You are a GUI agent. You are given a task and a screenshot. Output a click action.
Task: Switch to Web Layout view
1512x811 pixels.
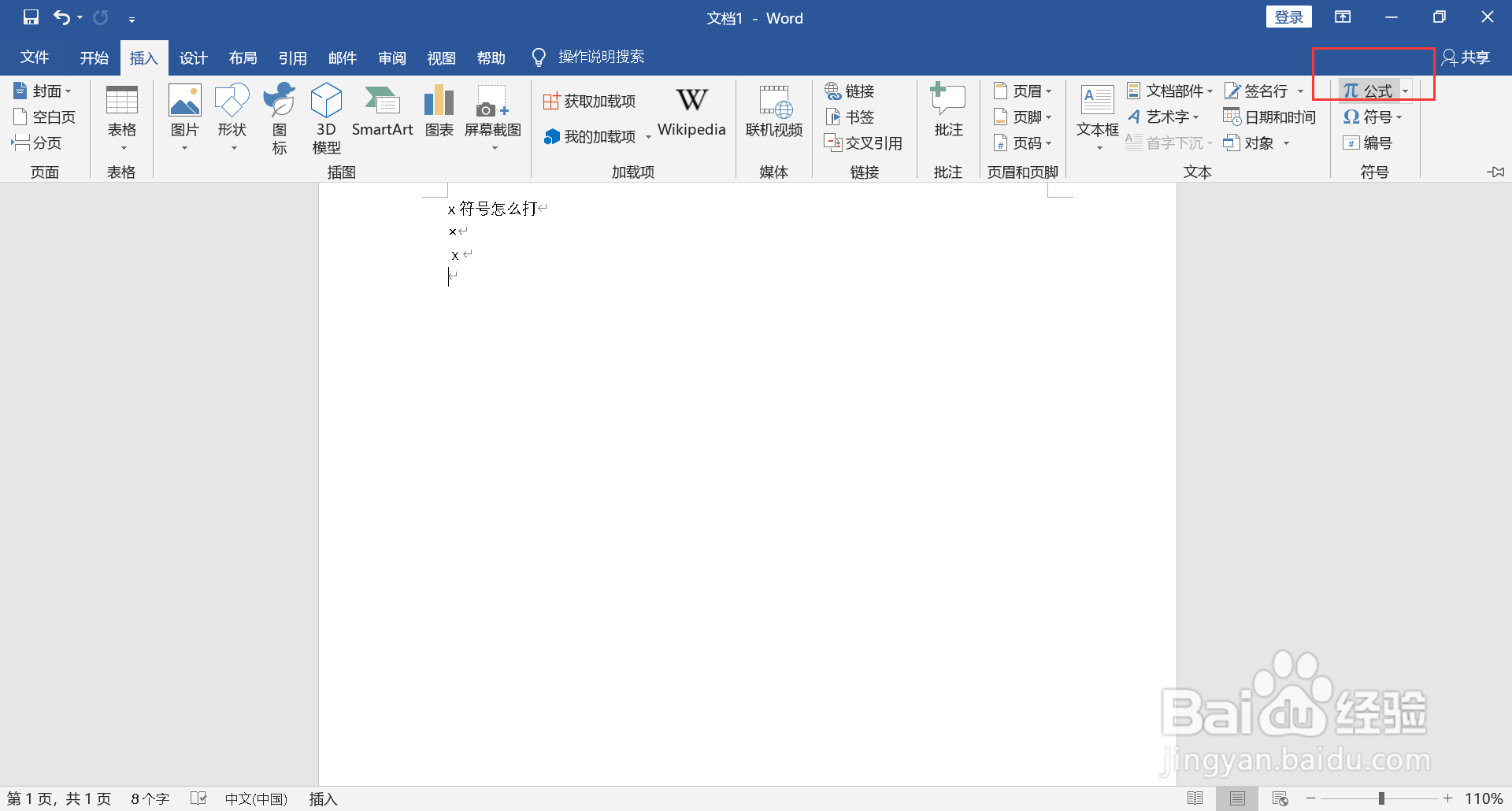(1280, 798)
